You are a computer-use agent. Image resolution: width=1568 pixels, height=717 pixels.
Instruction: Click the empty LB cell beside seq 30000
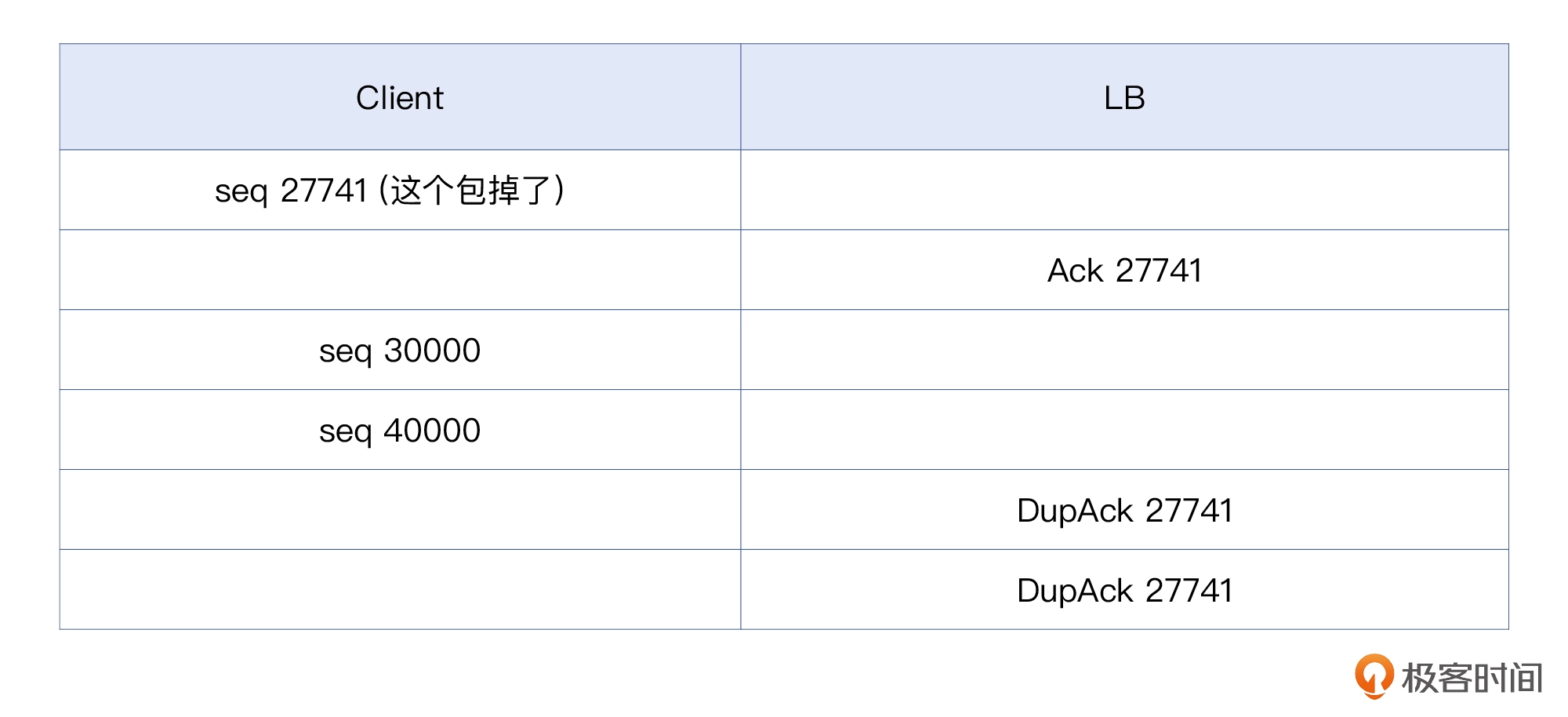[1124, 350]
